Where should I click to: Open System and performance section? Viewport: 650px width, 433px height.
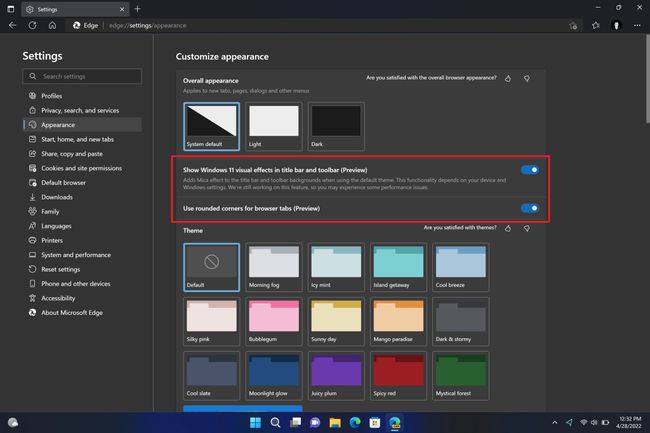coord(82,255)
